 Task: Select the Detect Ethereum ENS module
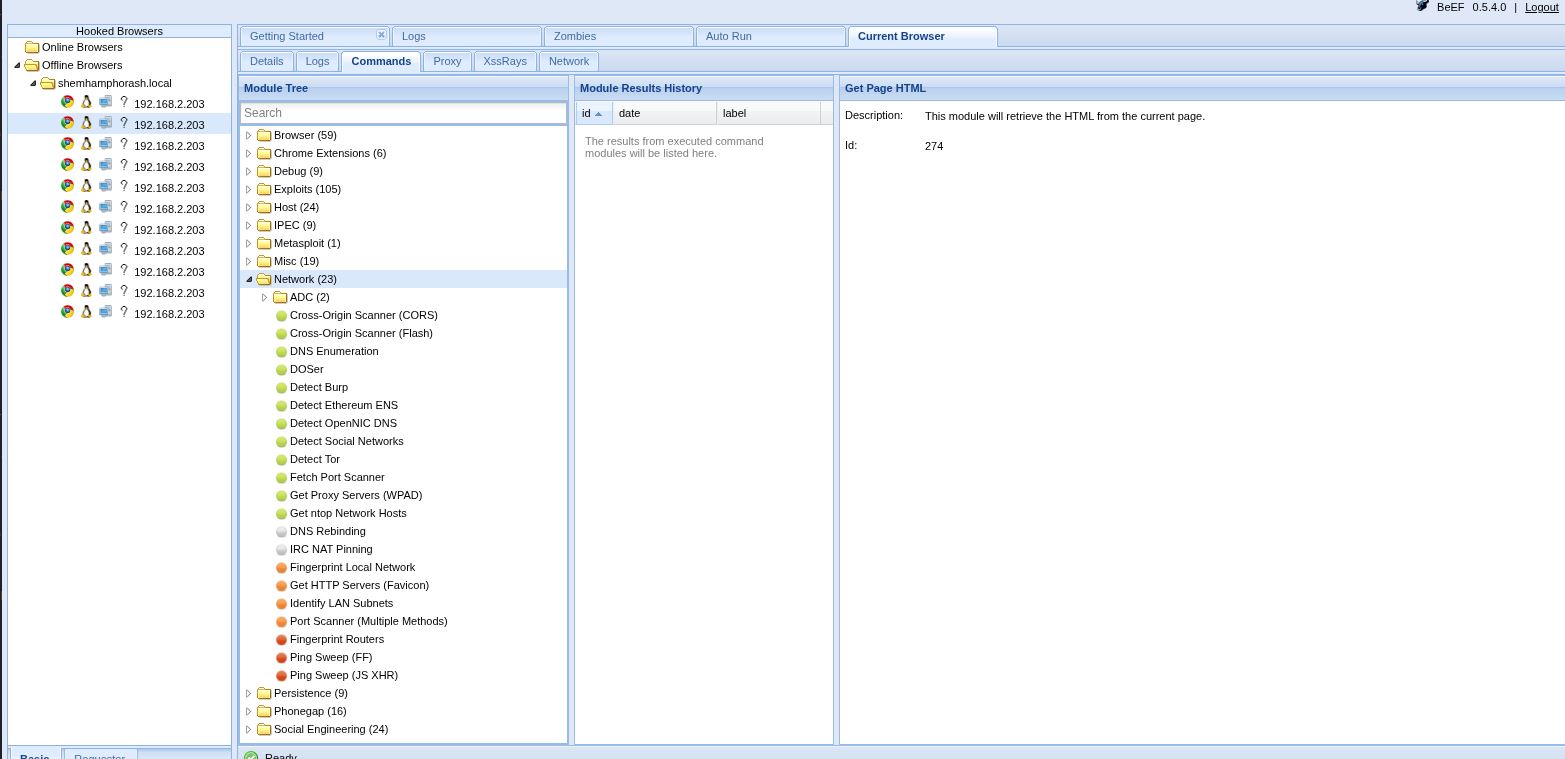point(344,405)
